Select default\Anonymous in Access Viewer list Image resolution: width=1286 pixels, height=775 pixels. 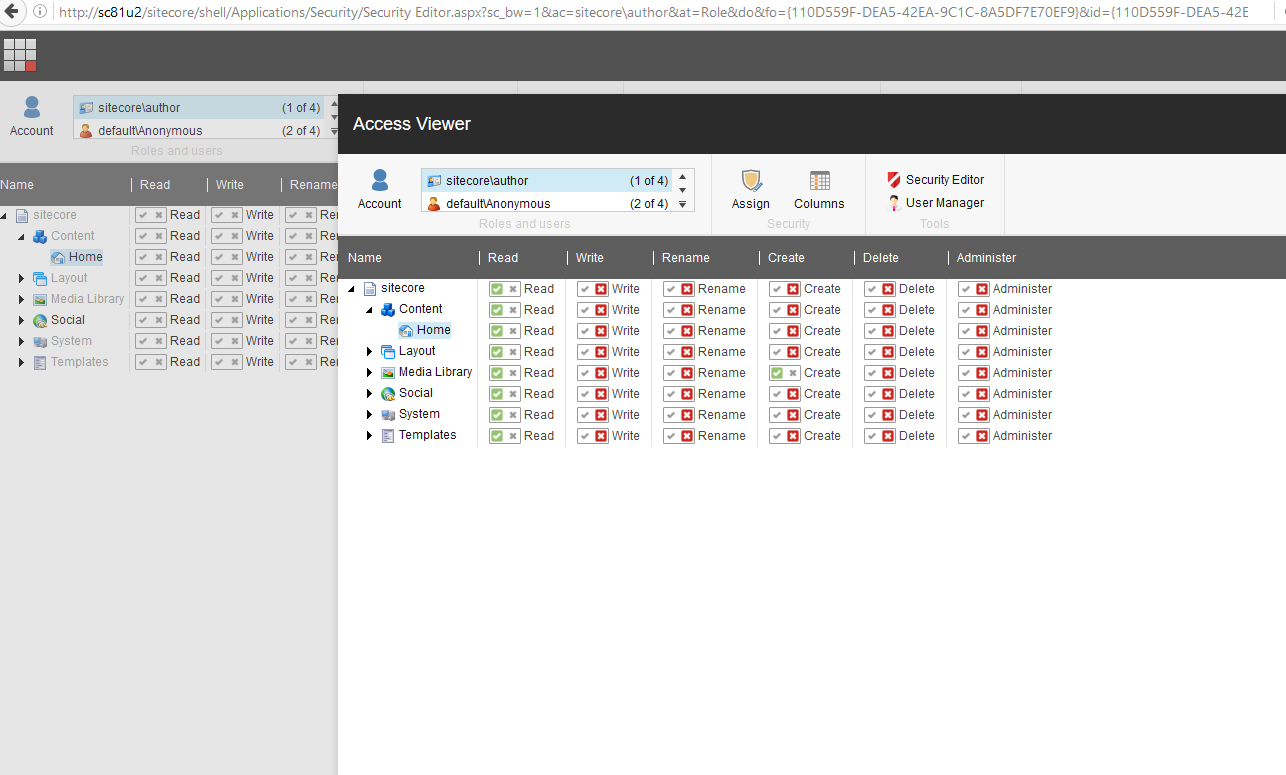[x=547, y=204]
